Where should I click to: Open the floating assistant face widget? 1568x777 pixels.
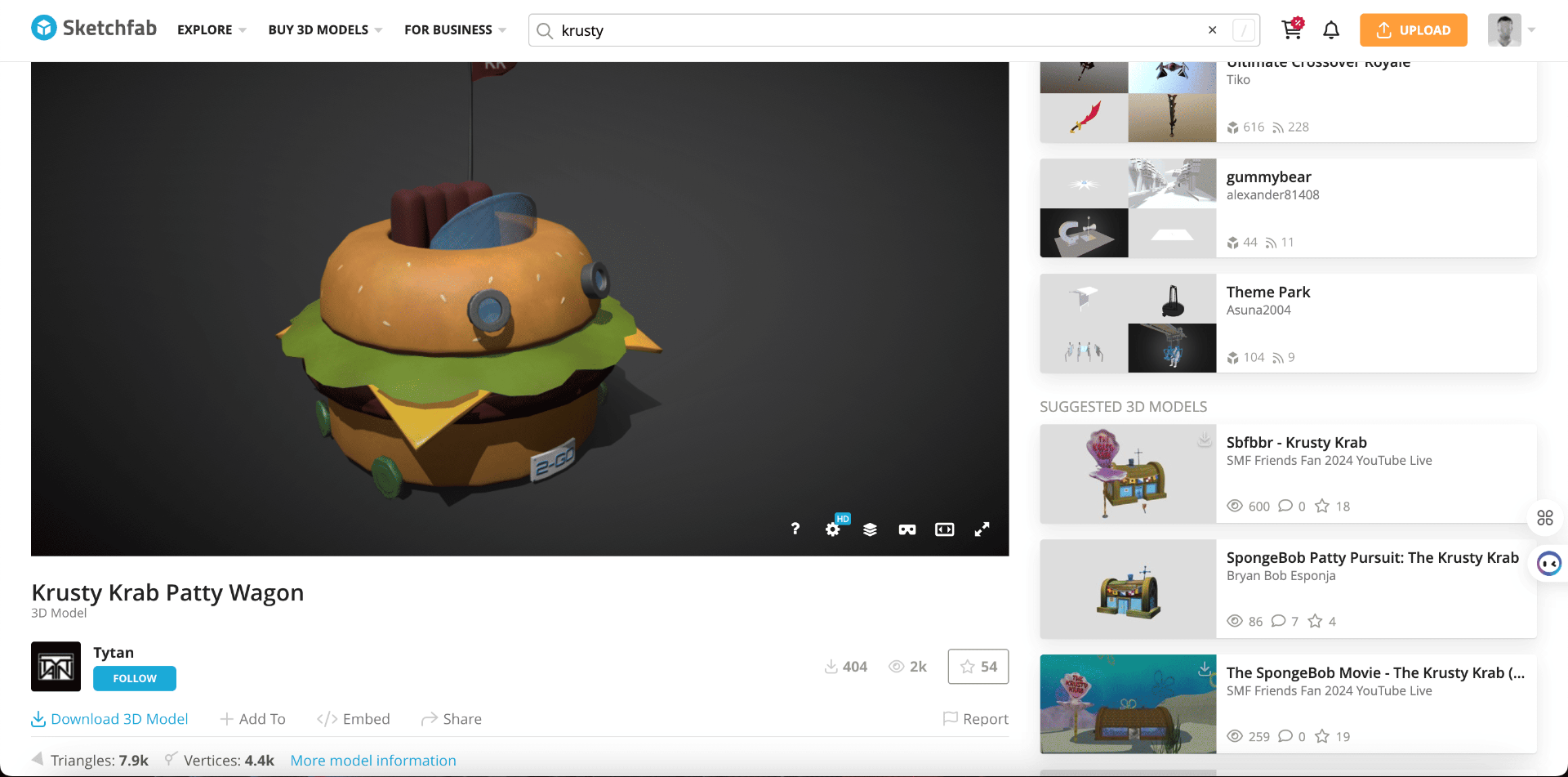pos(1548,564)
